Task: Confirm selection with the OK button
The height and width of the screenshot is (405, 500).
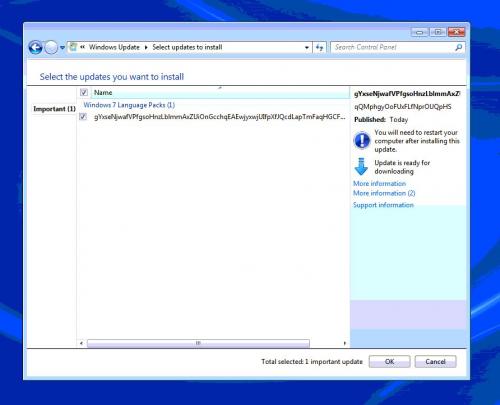Action: pyautogui.click(x=389, y=362)
